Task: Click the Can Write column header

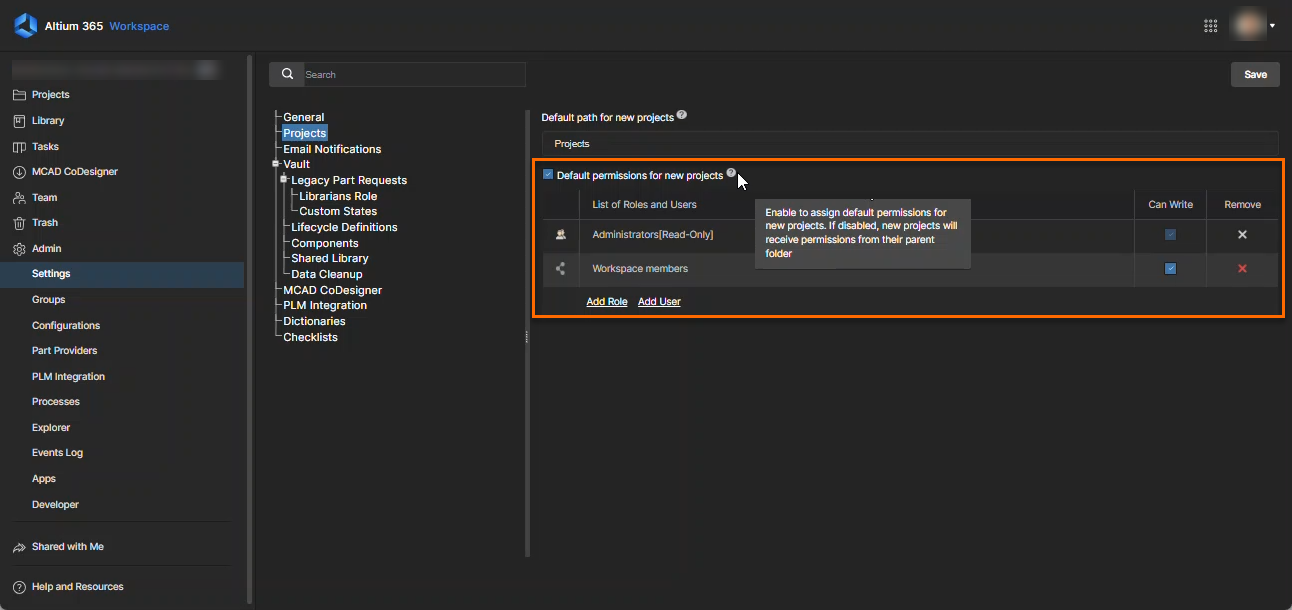Action: coord(1170,204)
